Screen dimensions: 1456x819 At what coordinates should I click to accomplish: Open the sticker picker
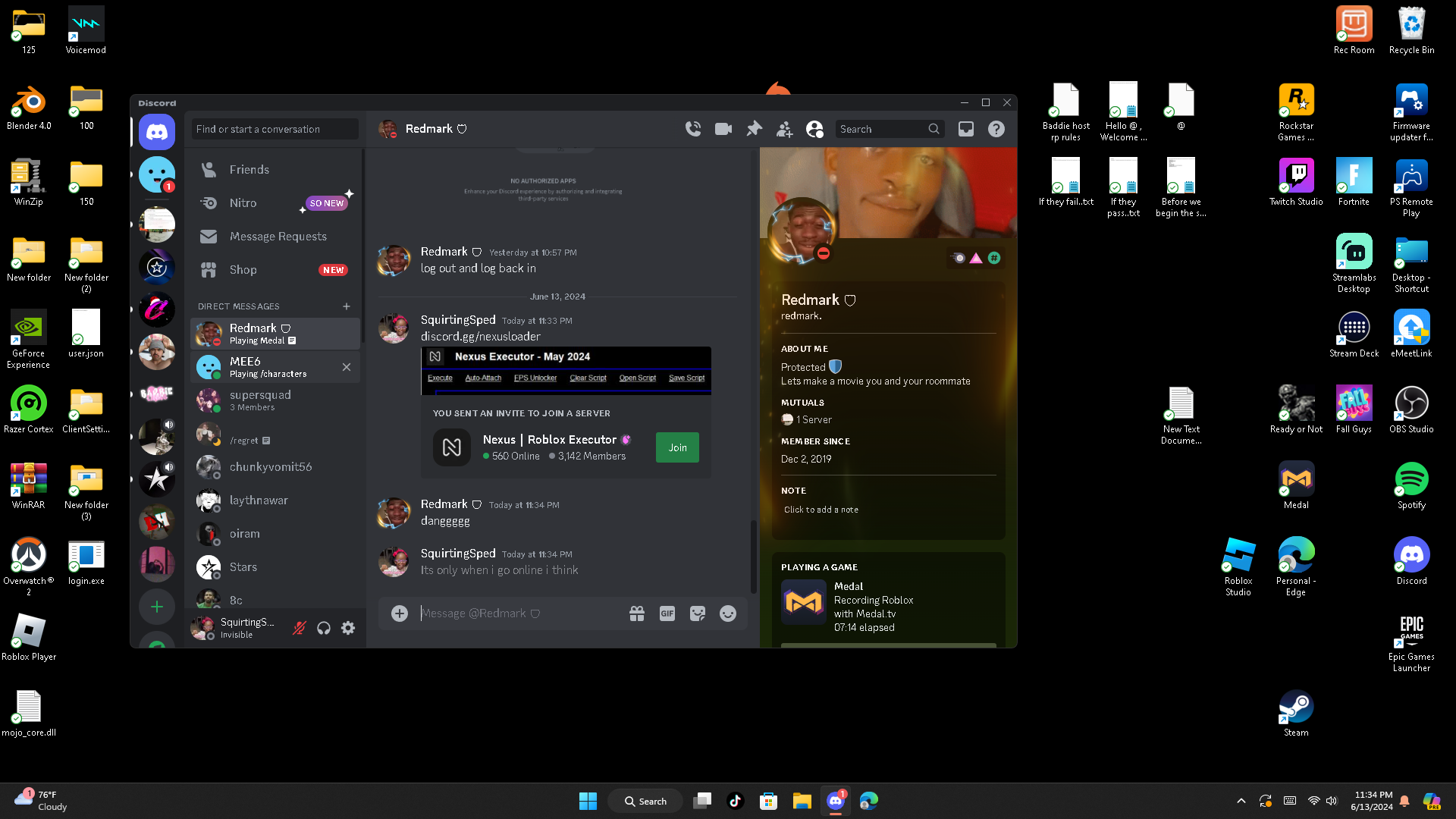point(698,613)
